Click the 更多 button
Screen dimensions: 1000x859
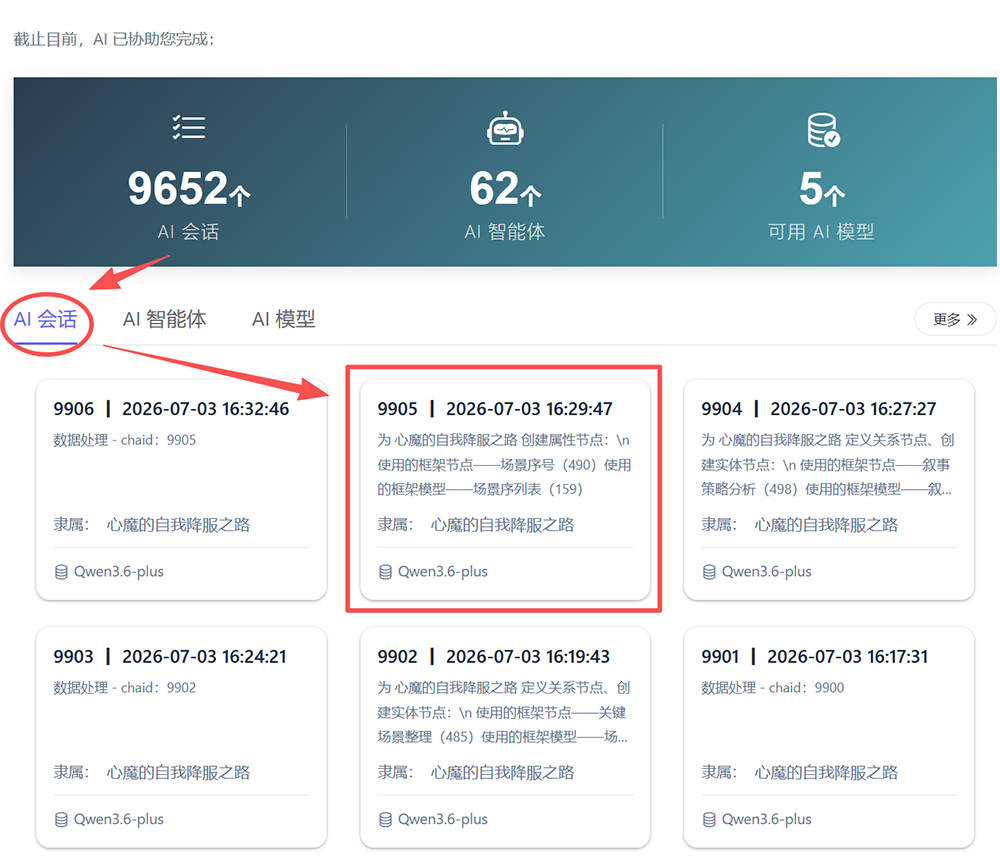(955, 319)
